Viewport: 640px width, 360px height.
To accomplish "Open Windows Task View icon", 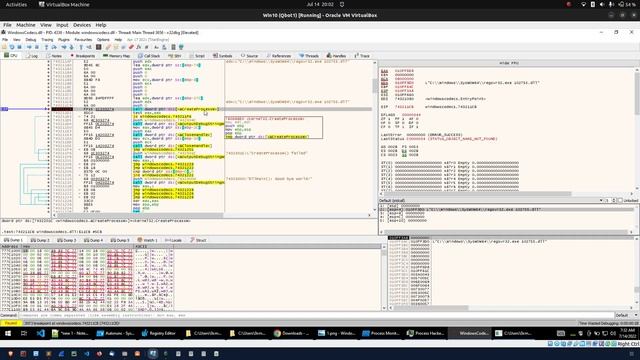I will [x=24, y=333].
